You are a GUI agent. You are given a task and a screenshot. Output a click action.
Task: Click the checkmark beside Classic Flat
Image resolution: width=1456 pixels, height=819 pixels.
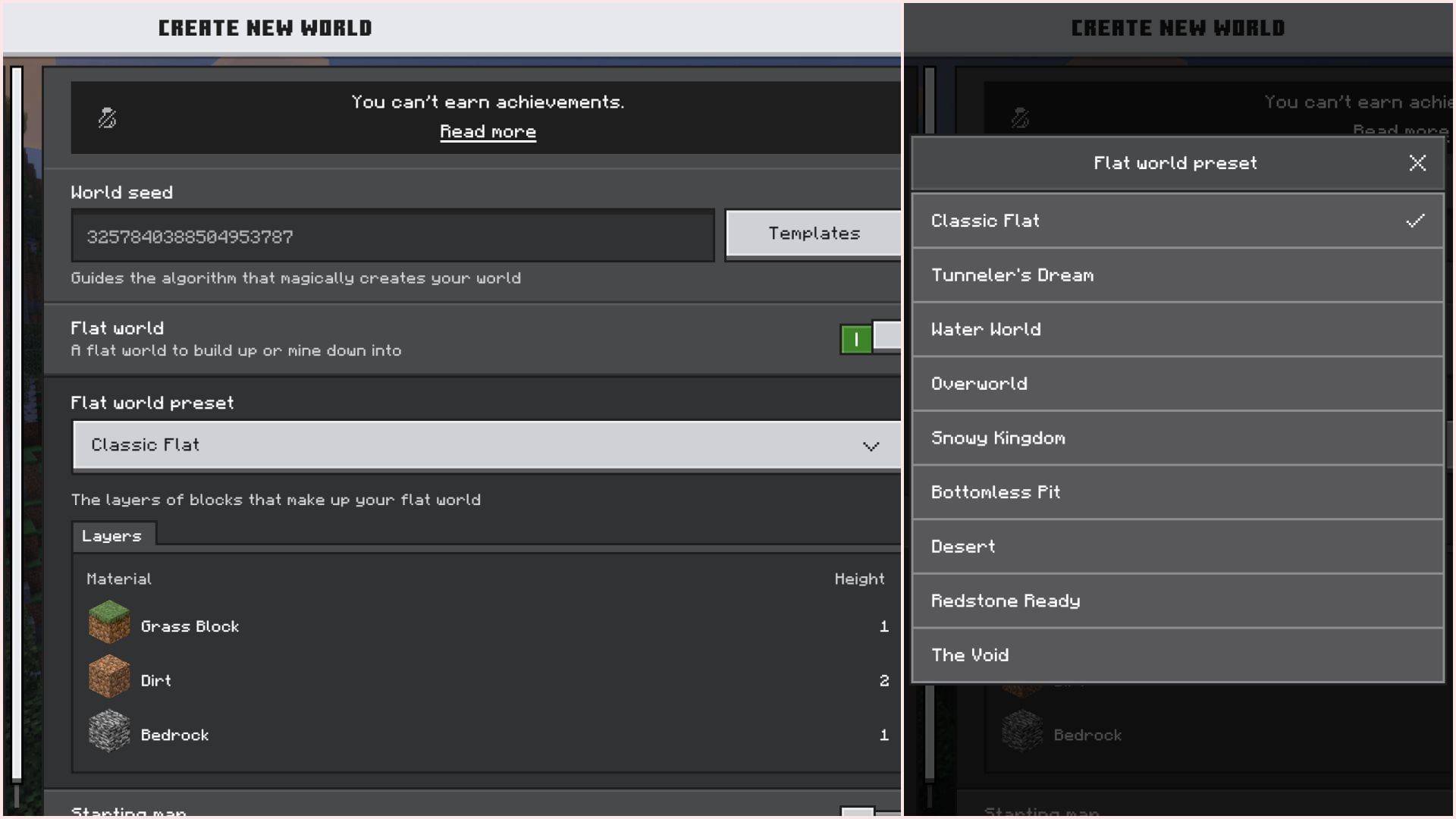pos(1414,221)
